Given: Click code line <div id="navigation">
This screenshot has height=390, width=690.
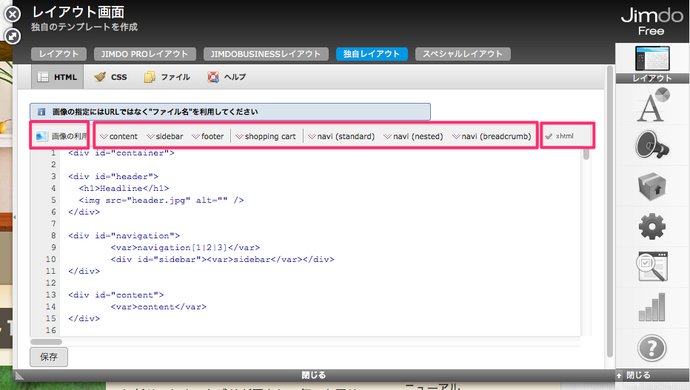Looking at the screenshot, I should click(x=124, y=236).
